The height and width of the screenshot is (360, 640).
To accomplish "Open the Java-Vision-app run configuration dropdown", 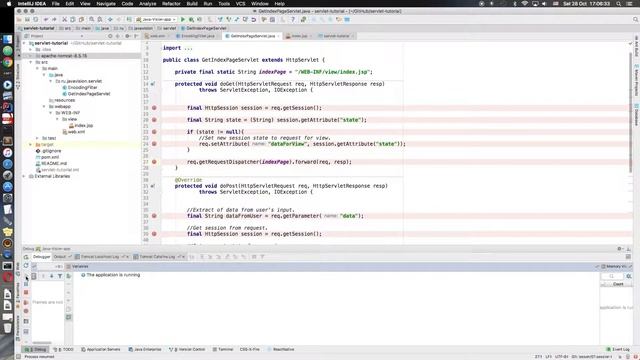I will click(157, 19).
